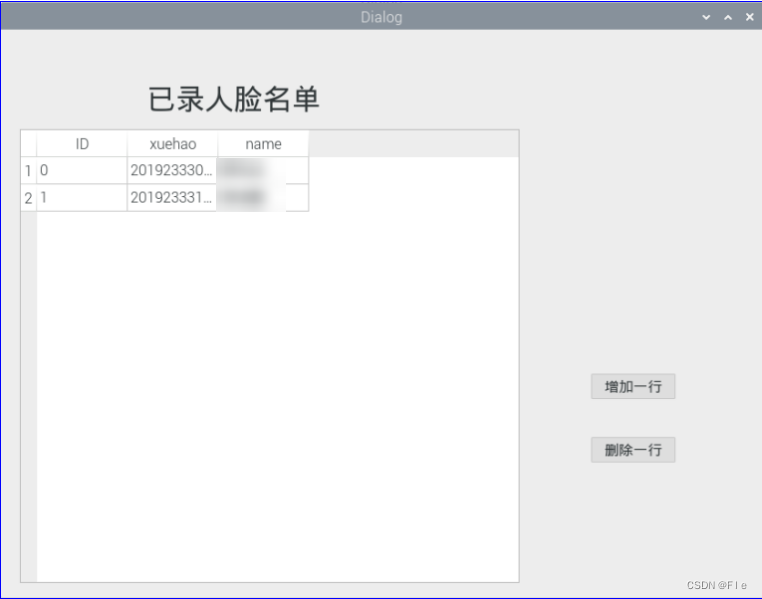The image size is (762, 599).
Task: Click the name cell in the first row
Action: tap(263, 171)
